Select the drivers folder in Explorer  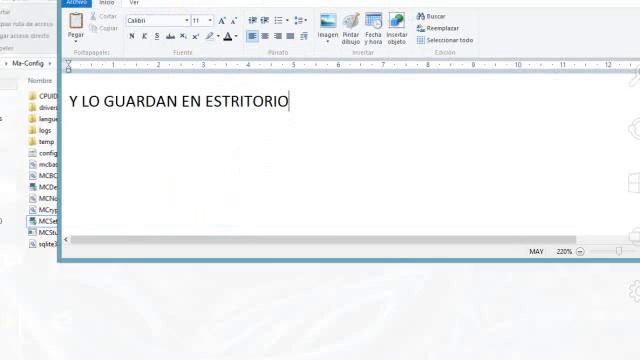coord(43,107)
